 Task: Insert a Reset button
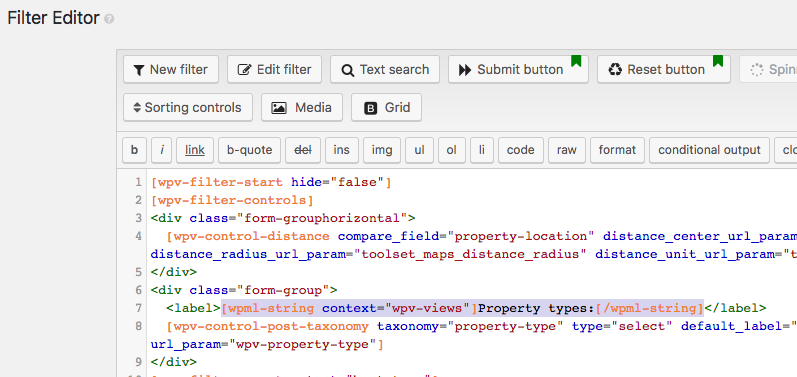pyautogui.click(x=664, y=70)
